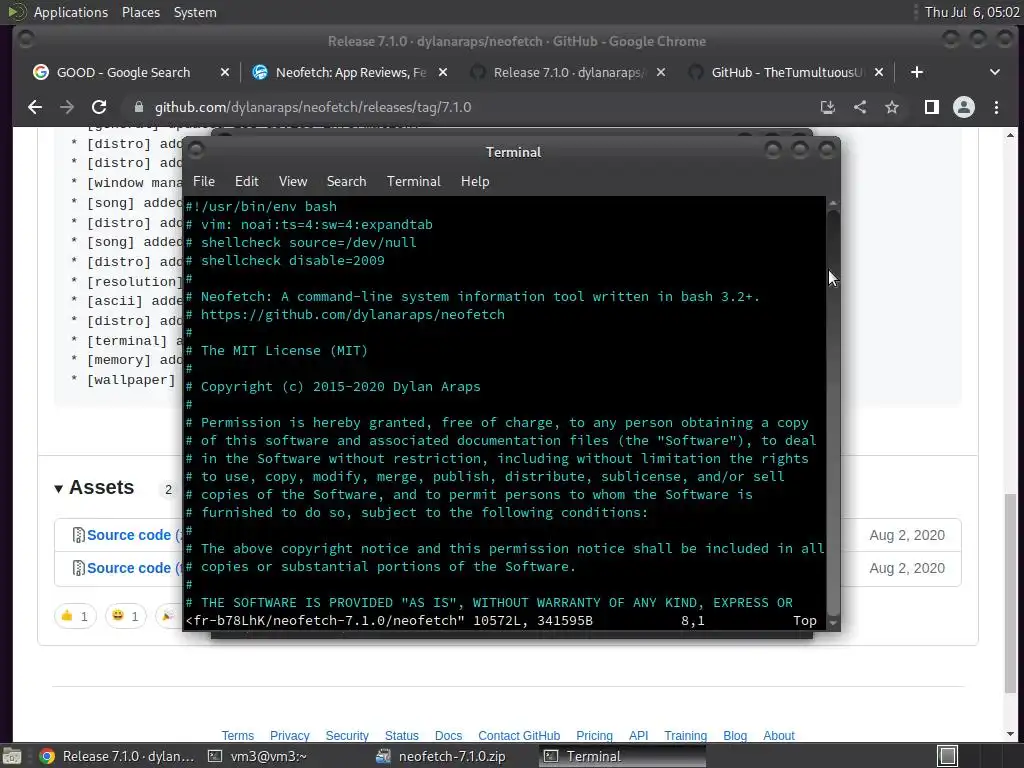This screenshot has width=1024, height=768.
Task: Switch to Neofetch: App Reviews tab
Action: pyautogui.click(x=350, y=72)
